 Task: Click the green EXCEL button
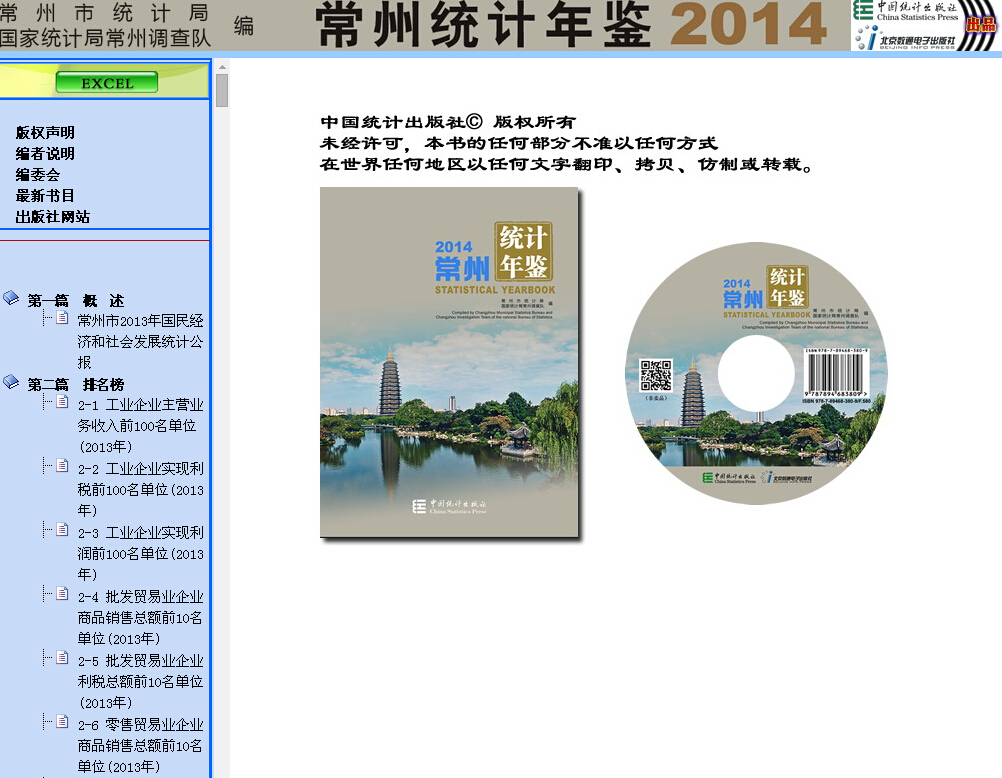(107, 82)
